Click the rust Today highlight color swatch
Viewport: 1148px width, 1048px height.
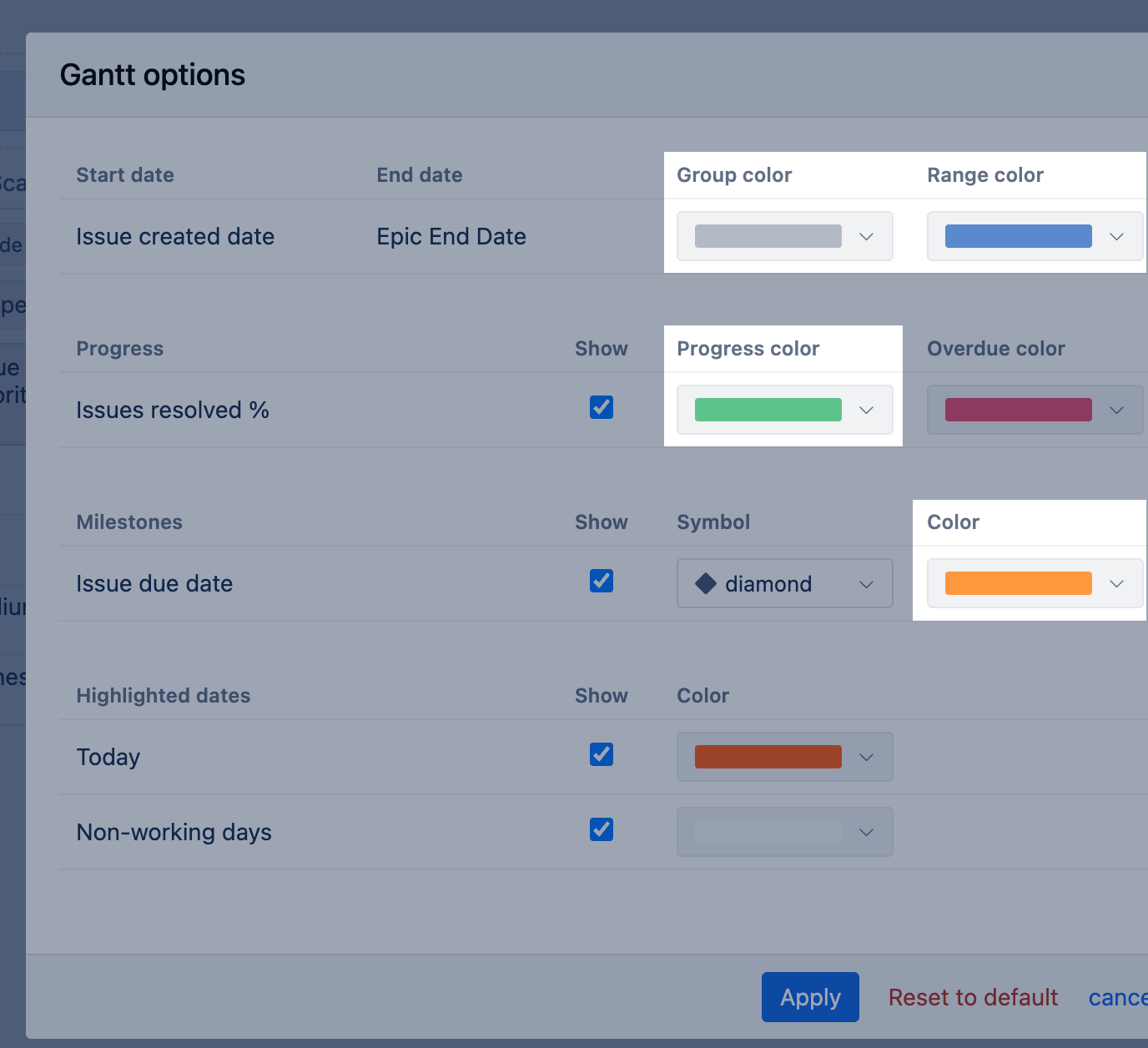[768, 757]
